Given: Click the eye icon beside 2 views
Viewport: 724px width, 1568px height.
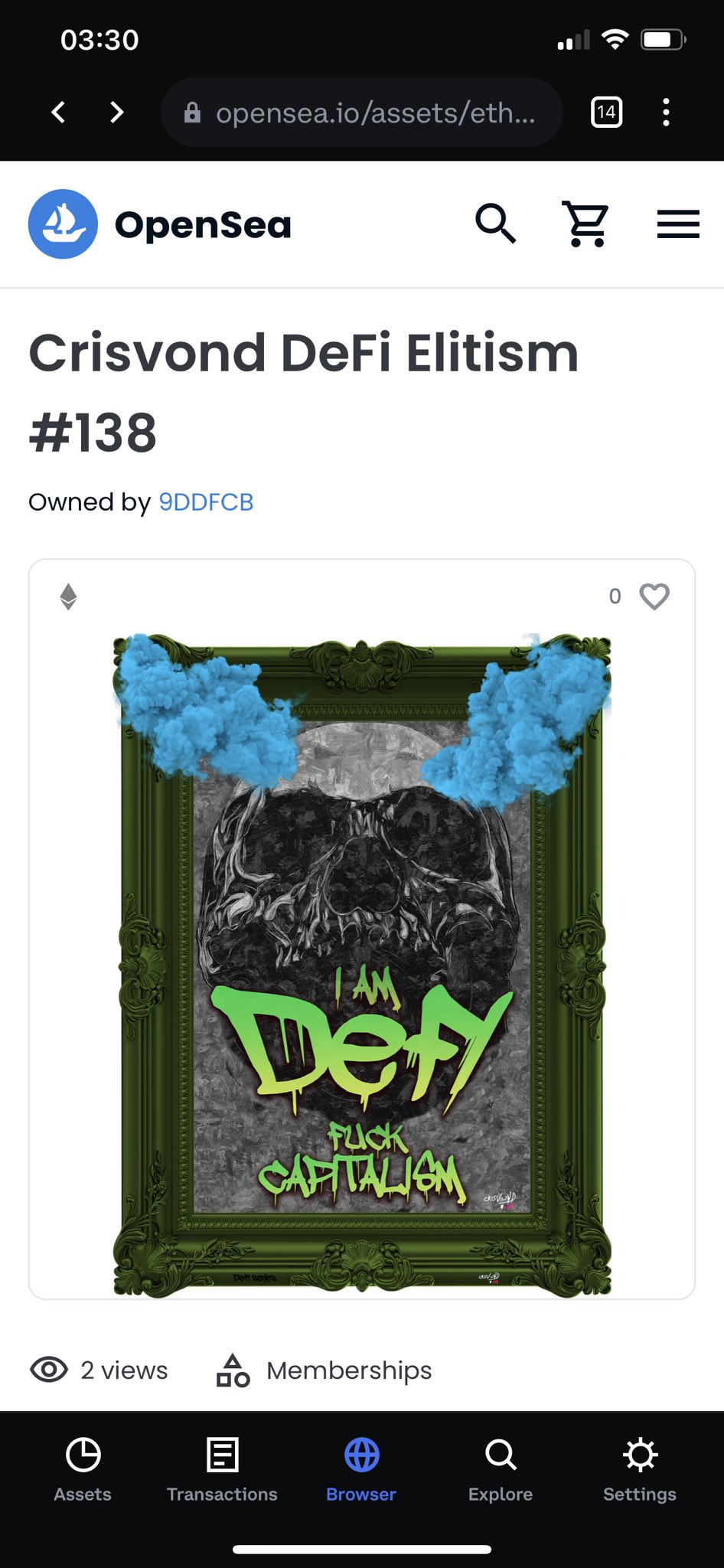Looking at the screenshot, I should pos(49,1370).
